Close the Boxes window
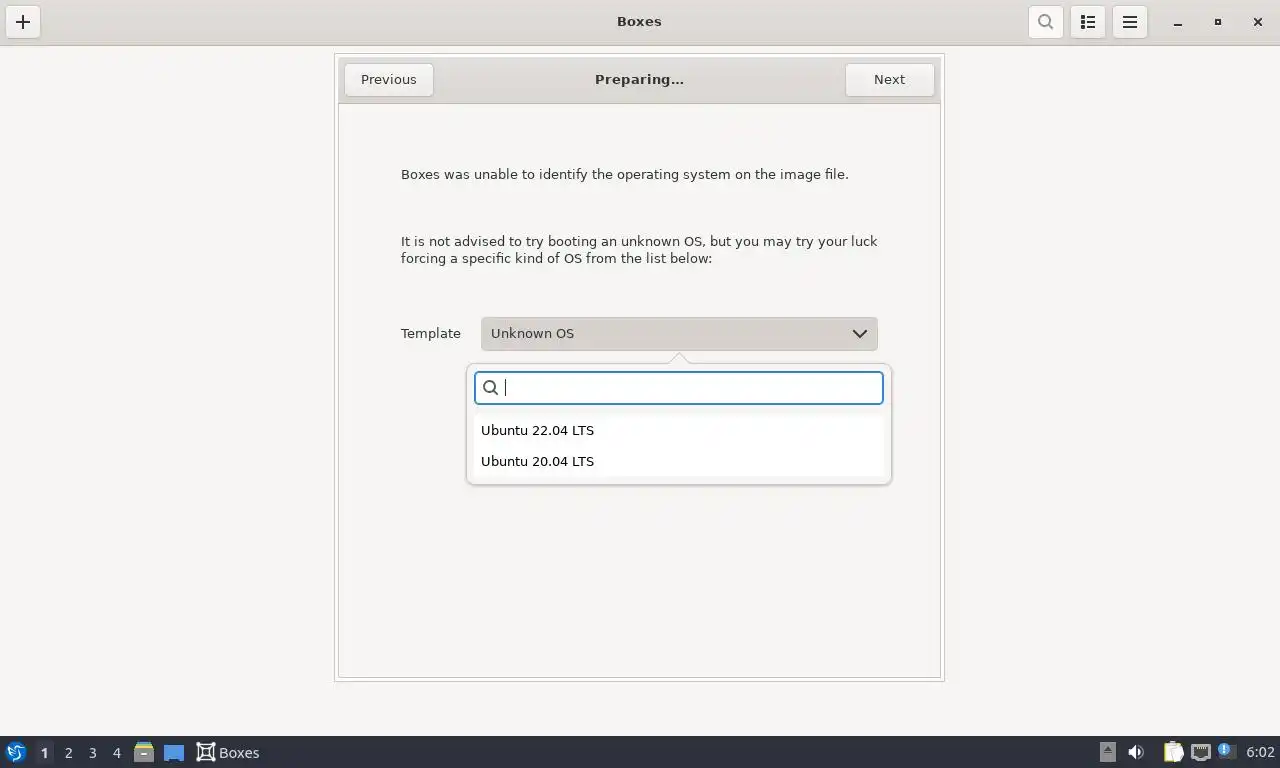 [1258, 22]
